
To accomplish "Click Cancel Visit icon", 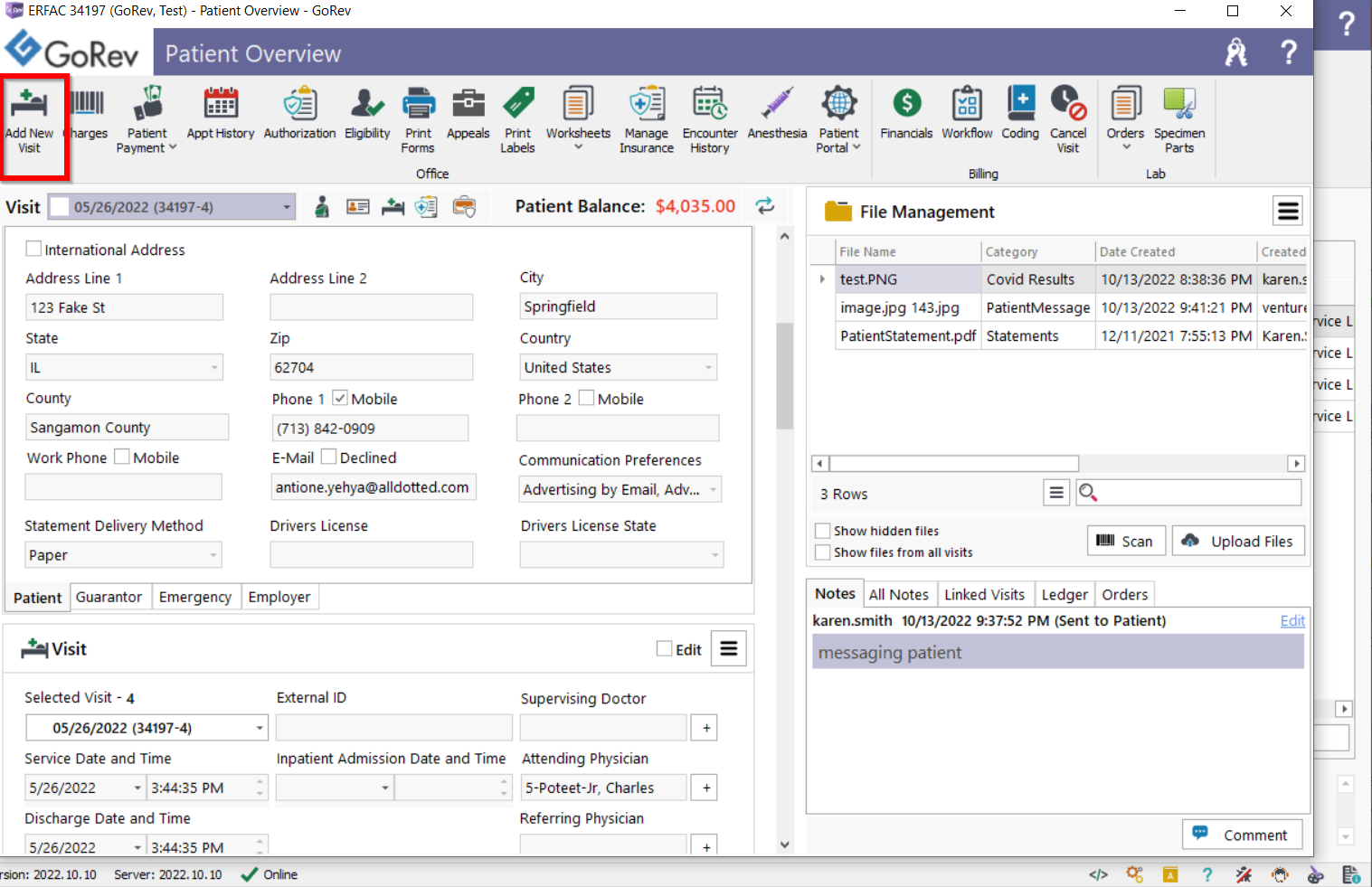I will coord(1068,104).
